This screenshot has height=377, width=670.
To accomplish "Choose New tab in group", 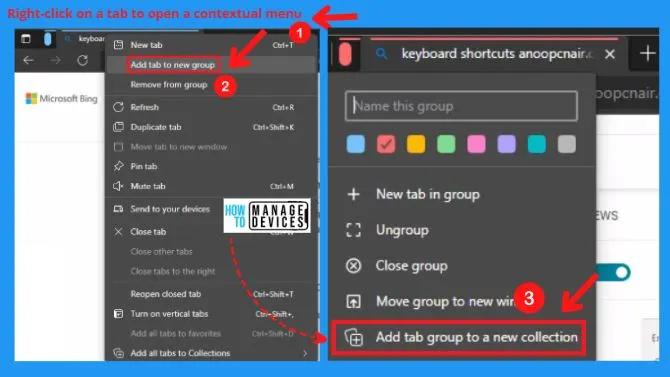I will pyautogui.click(x=428, y=194).
